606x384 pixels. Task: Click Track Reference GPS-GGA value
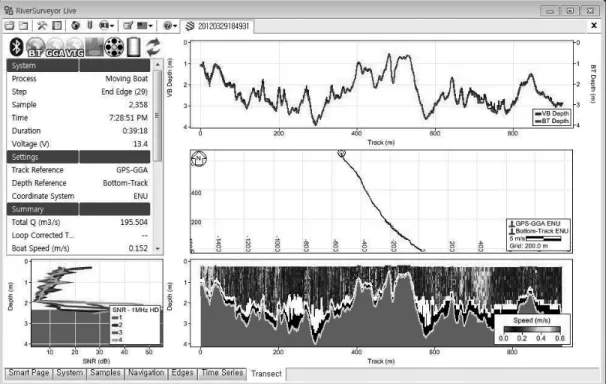(132, 170)
